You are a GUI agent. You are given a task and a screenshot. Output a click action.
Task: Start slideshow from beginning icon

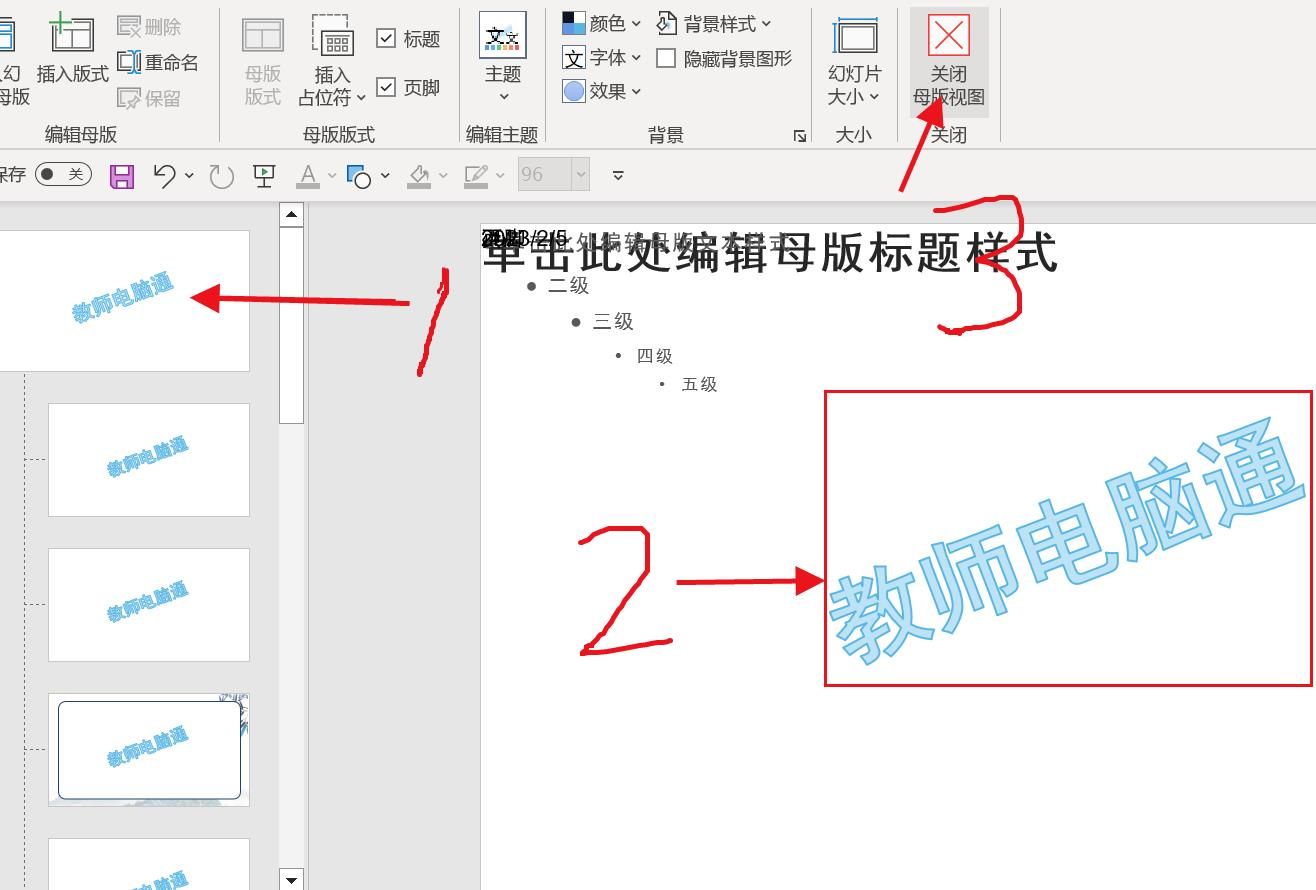[264, 176]
